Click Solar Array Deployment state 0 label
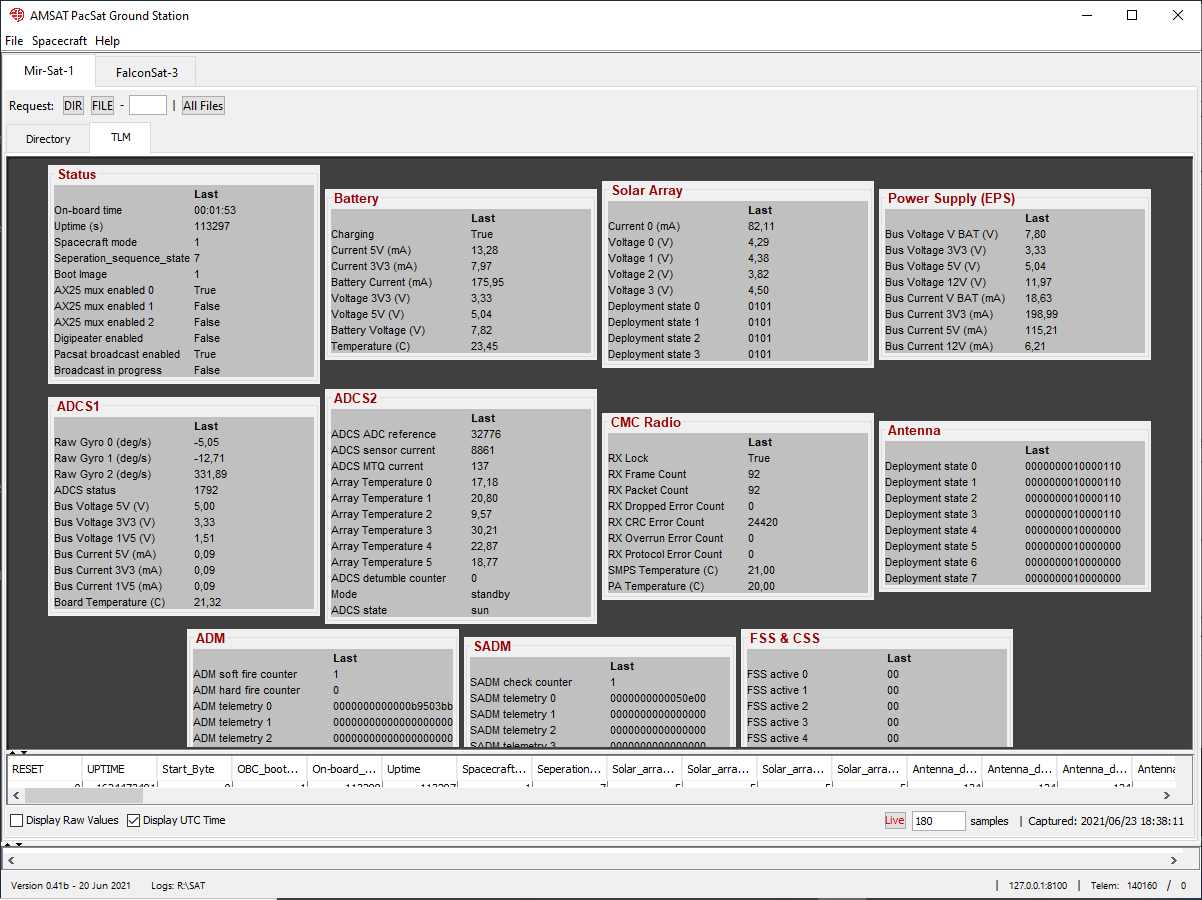Image resolution: width=1202 pixels, height=900 pixels. click(654, 306)
